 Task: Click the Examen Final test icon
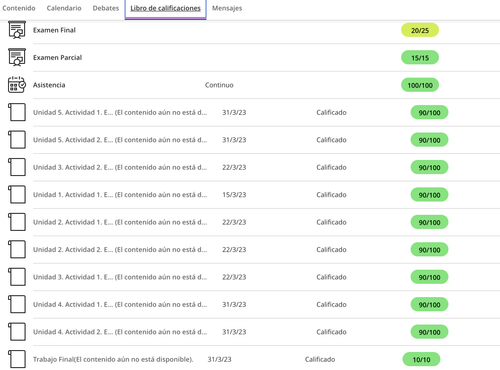[17, 30]
